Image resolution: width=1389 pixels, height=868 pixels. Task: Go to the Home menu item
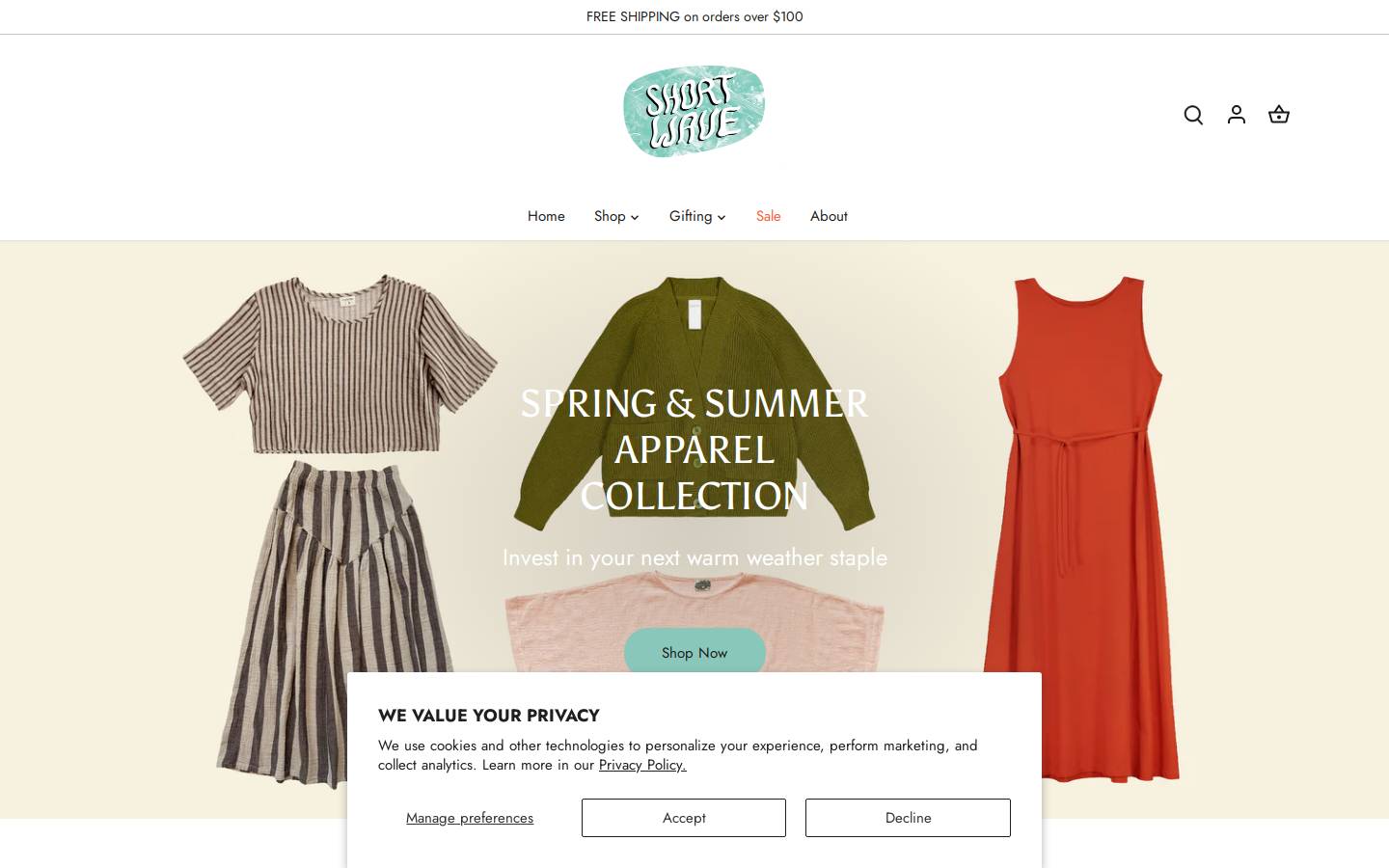546,216
